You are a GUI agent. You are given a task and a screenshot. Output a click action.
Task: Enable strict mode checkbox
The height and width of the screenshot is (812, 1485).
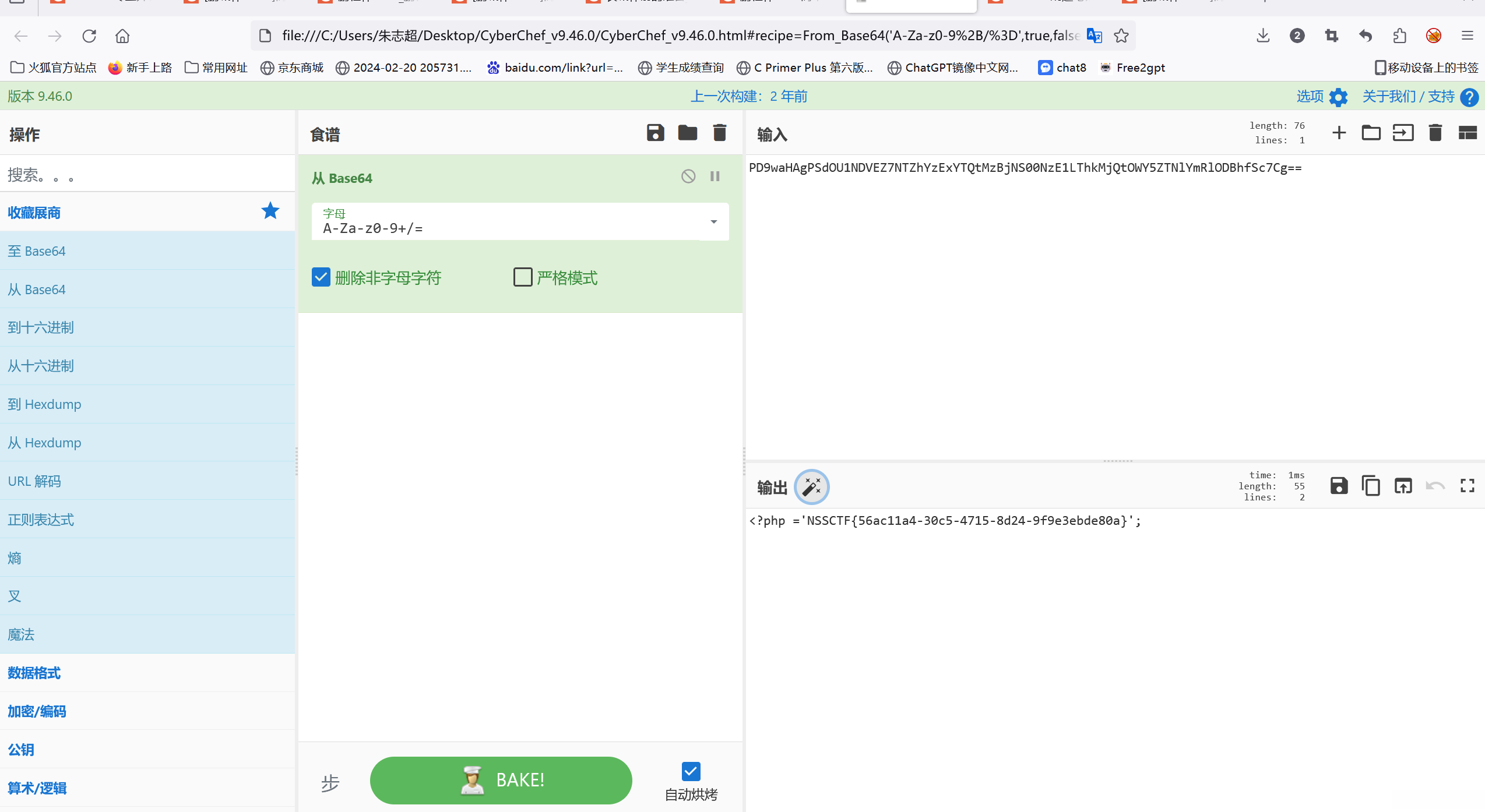pyautogui.click(x=523, y=277)
